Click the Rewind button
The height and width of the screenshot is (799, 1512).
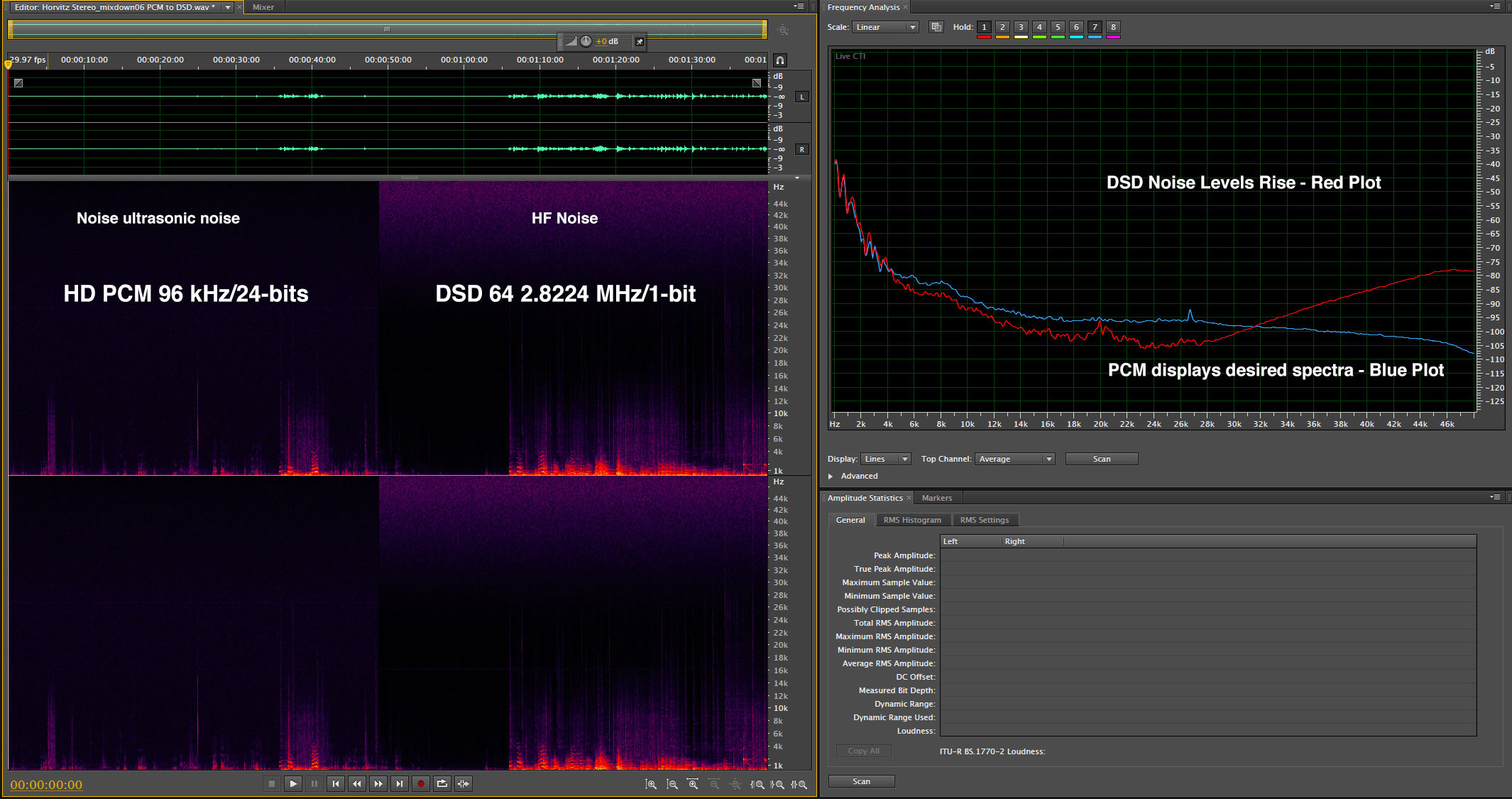357,783
